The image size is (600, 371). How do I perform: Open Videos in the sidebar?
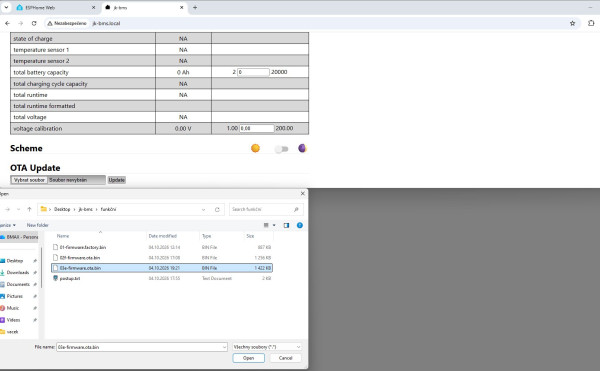click(x=13, y=320)
